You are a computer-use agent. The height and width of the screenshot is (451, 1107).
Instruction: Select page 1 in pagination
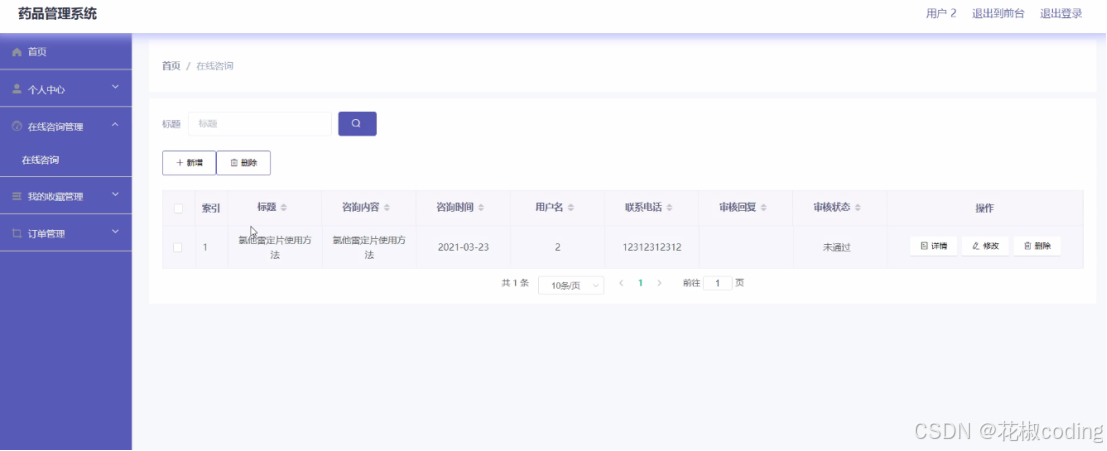[x=640, y=283]
